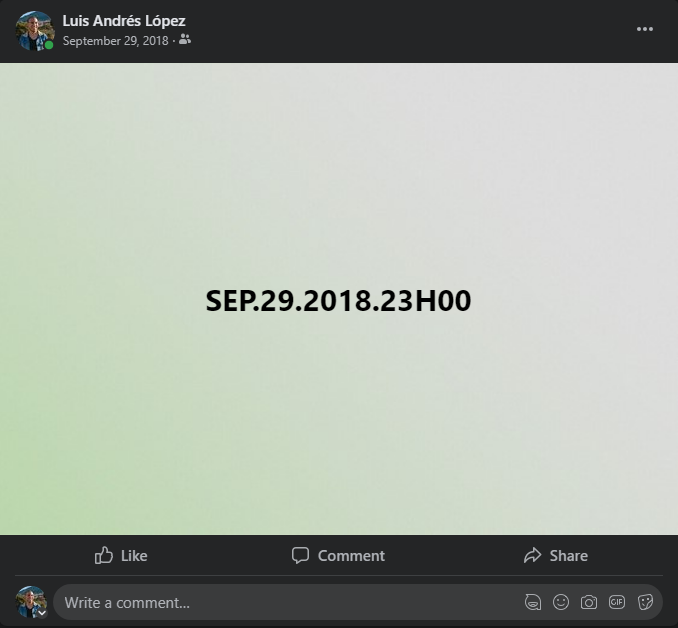Click the Share button label
The height and width of the screenshot is (628, 678).
point(568,556)
